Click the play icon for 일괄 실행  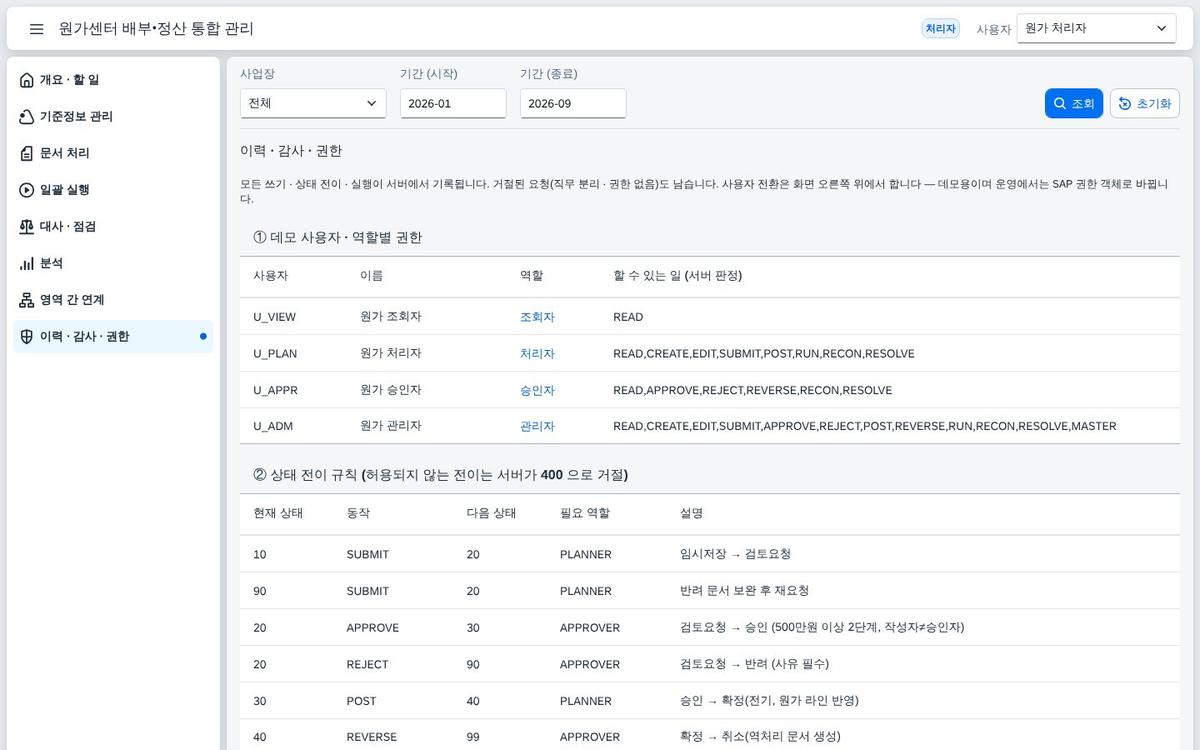(27, 190)
